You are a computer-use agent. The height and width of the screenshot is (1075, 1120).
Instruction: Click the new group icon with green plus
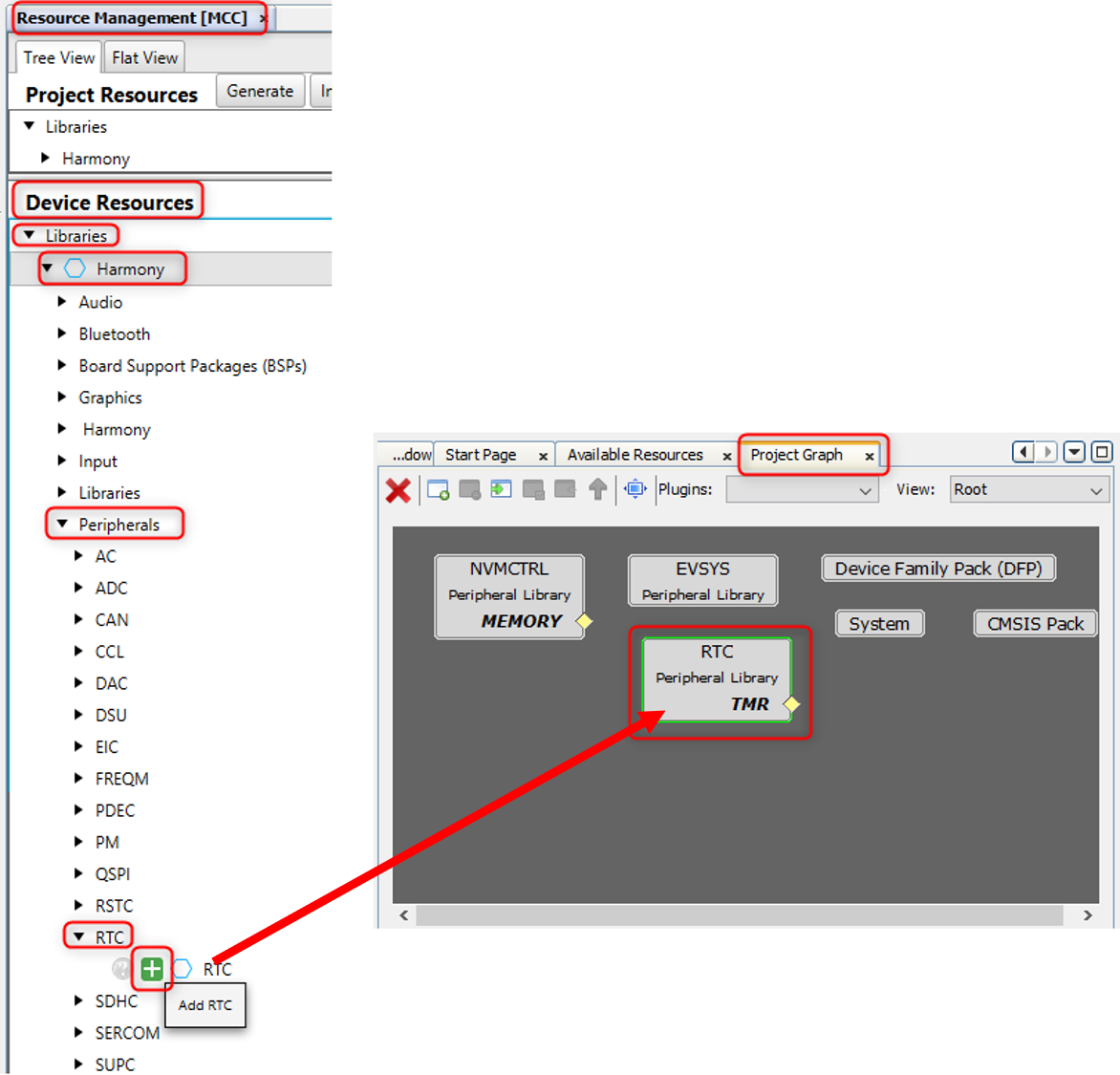click(439, 490)
